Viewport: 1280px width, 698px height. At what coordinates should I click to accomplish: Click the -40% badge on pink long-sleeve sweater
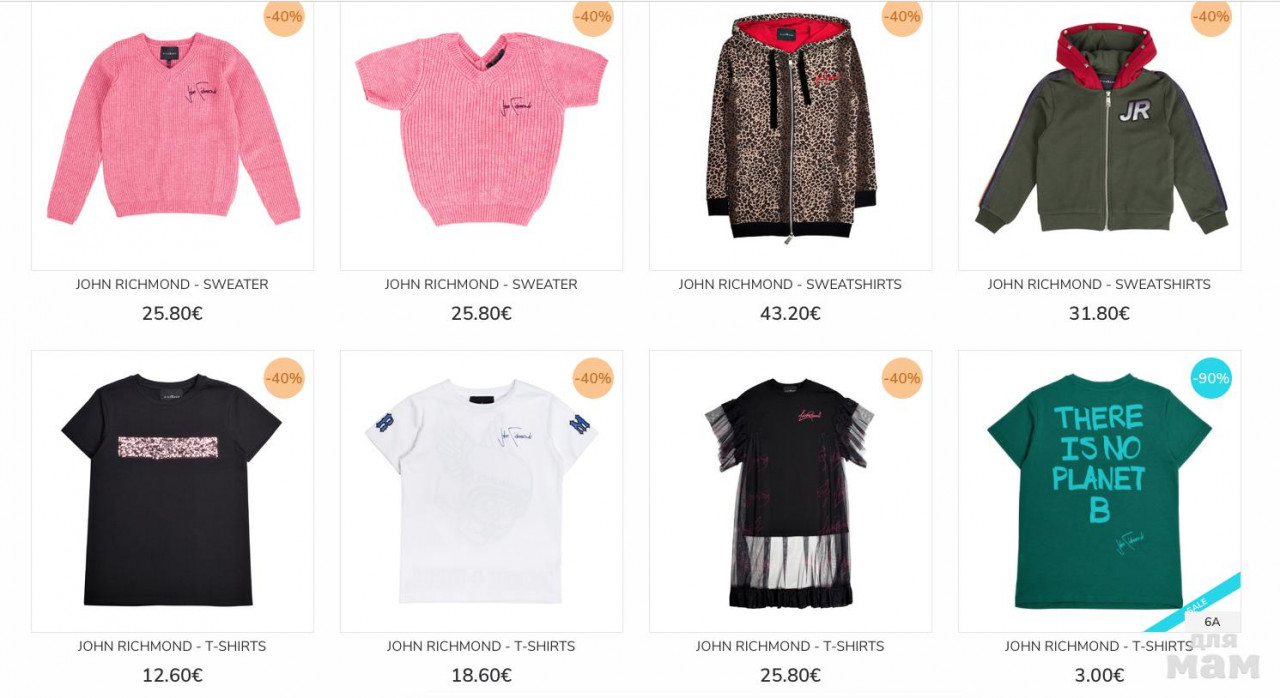coord(284,17)
